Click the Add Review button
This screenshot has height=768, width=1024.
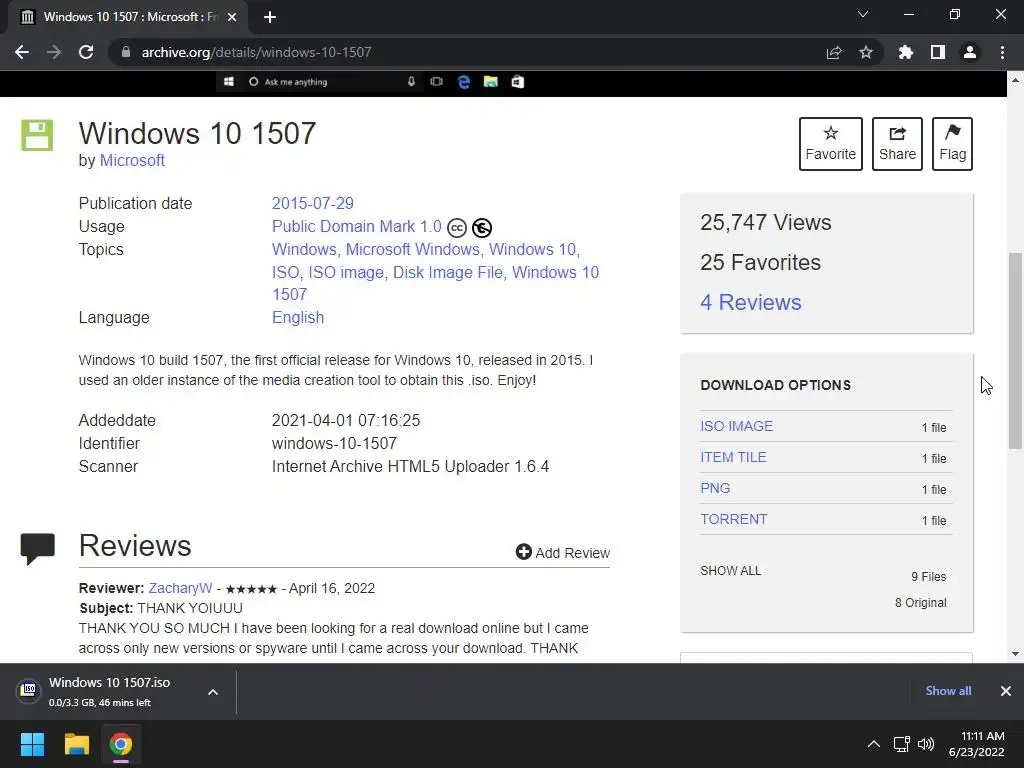(563, 552)
